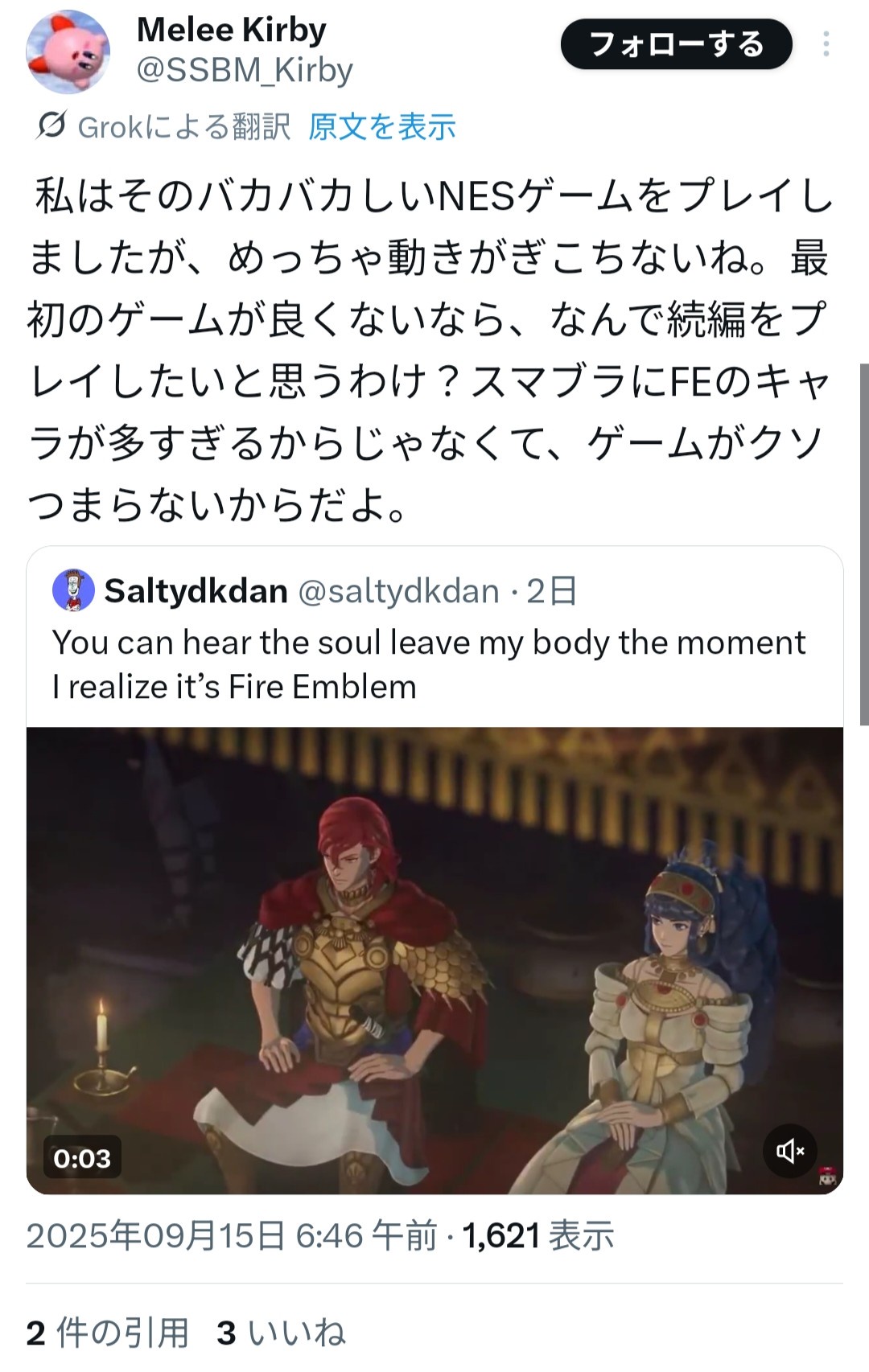
Task: Open Saltydkdan's small profile avatar
Action: pos(73,591)
